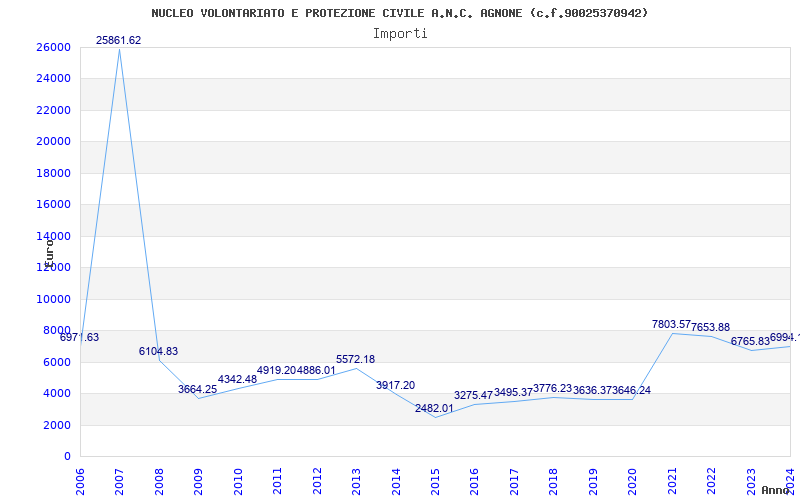Select the 3776.23 value label
The width and height of the screenshot is (800, 500).
click(553, 388)
